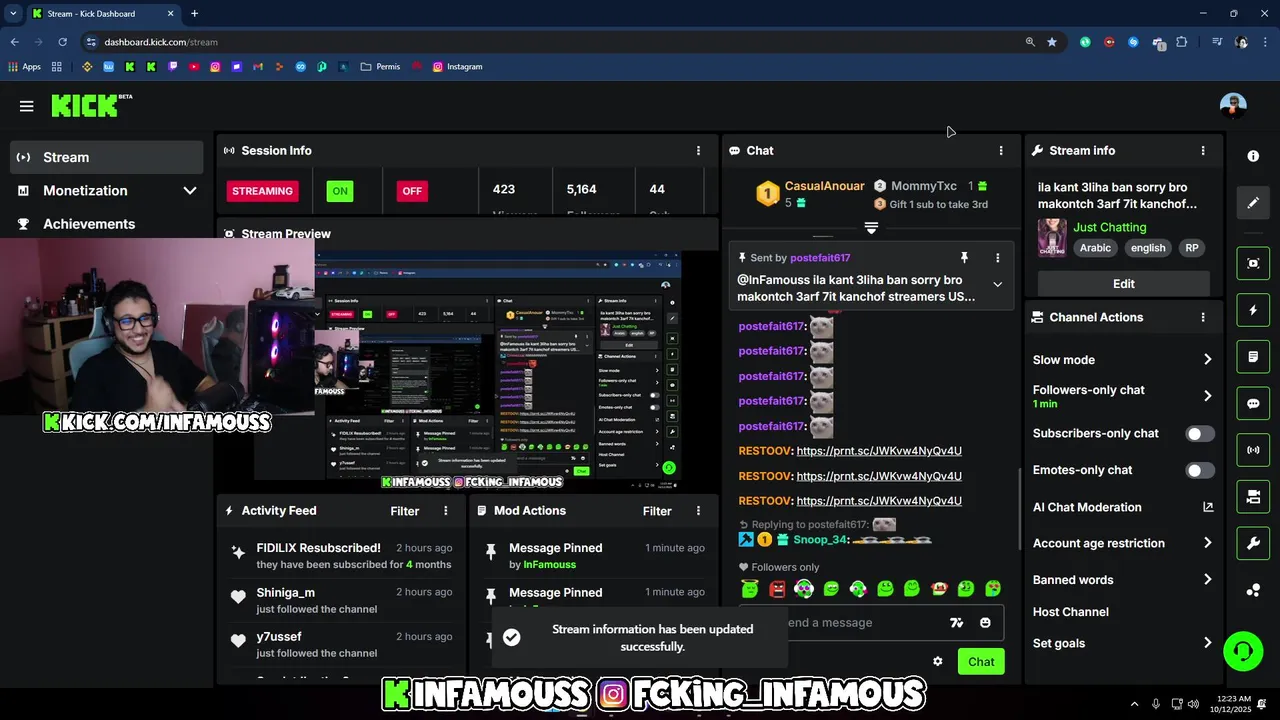Open Stream info panel three-dot menu
This screenshot has width=1280, height=720.
pos(1203,150)
